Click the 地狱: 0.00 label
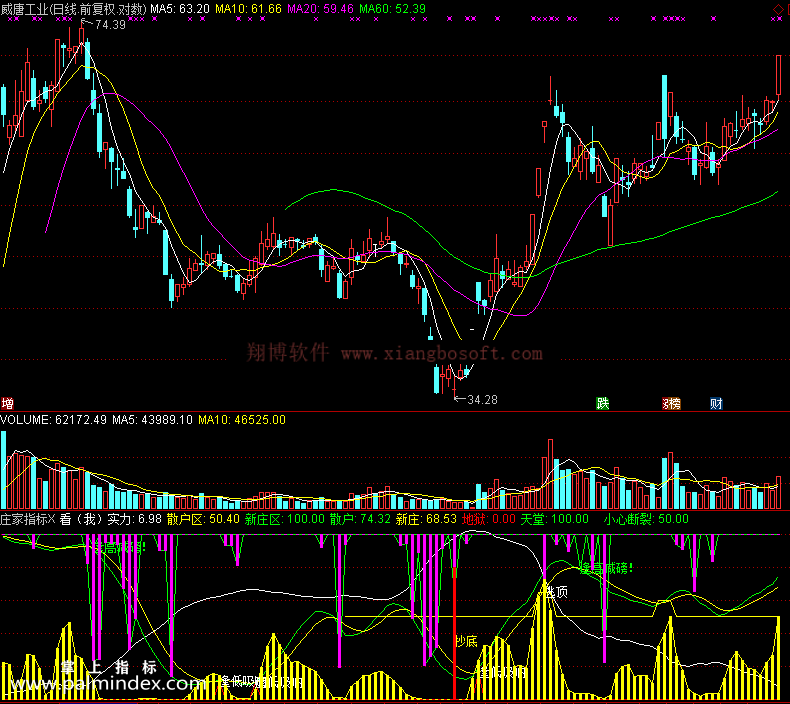The image size is (790, 704). click(x=489, y=519)
